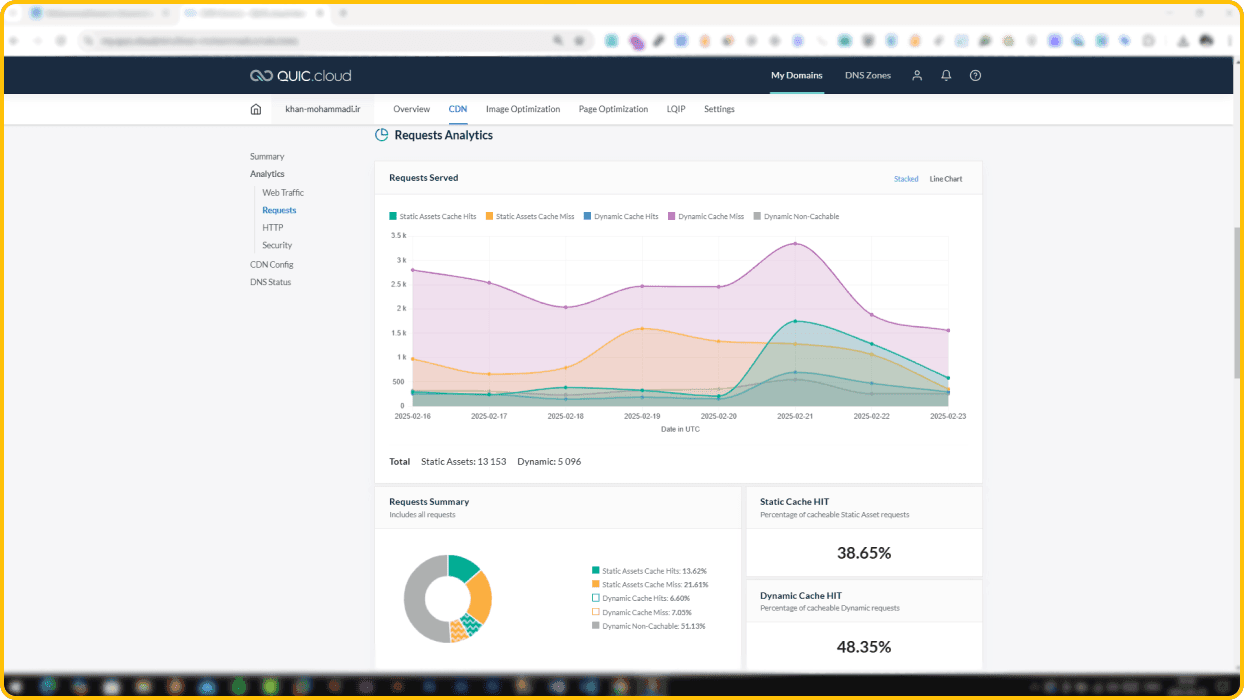Click the 48.35% Dynamic Cache HIT value

864,646
